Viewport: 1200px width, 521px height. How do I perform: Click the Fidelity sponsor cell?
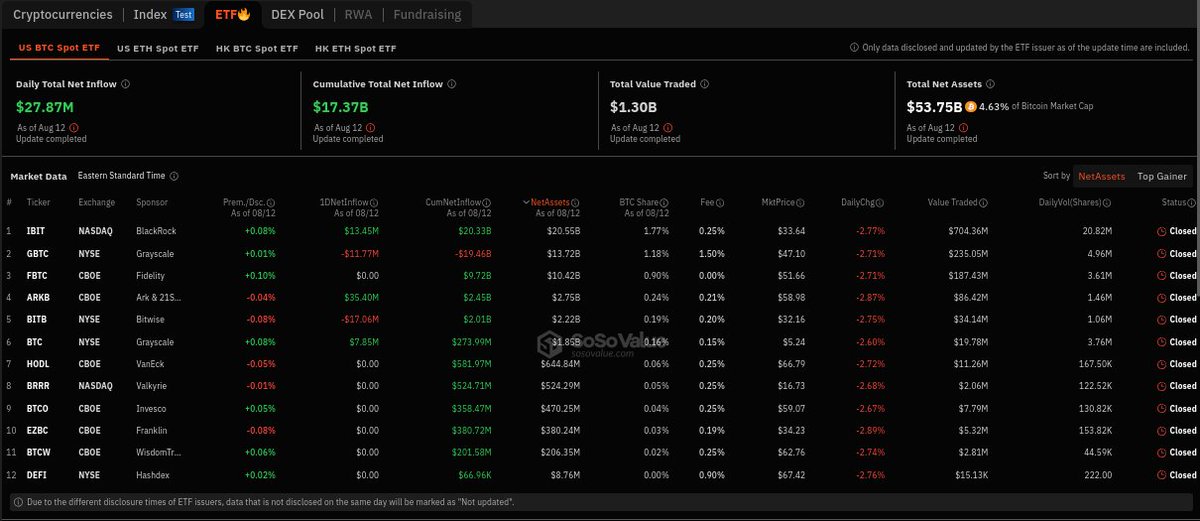(x=152, y=275)
